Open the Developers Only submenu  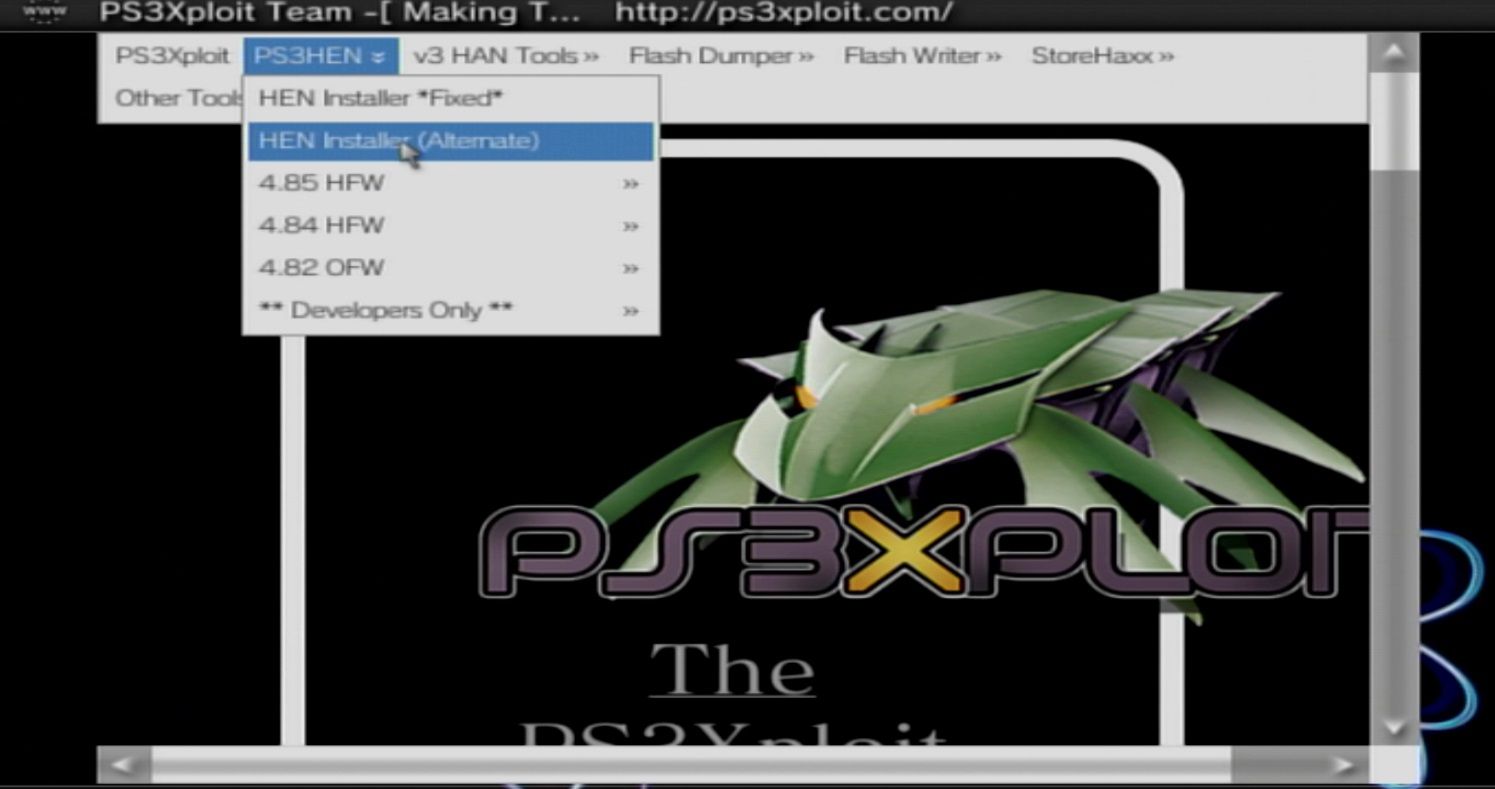450,311
